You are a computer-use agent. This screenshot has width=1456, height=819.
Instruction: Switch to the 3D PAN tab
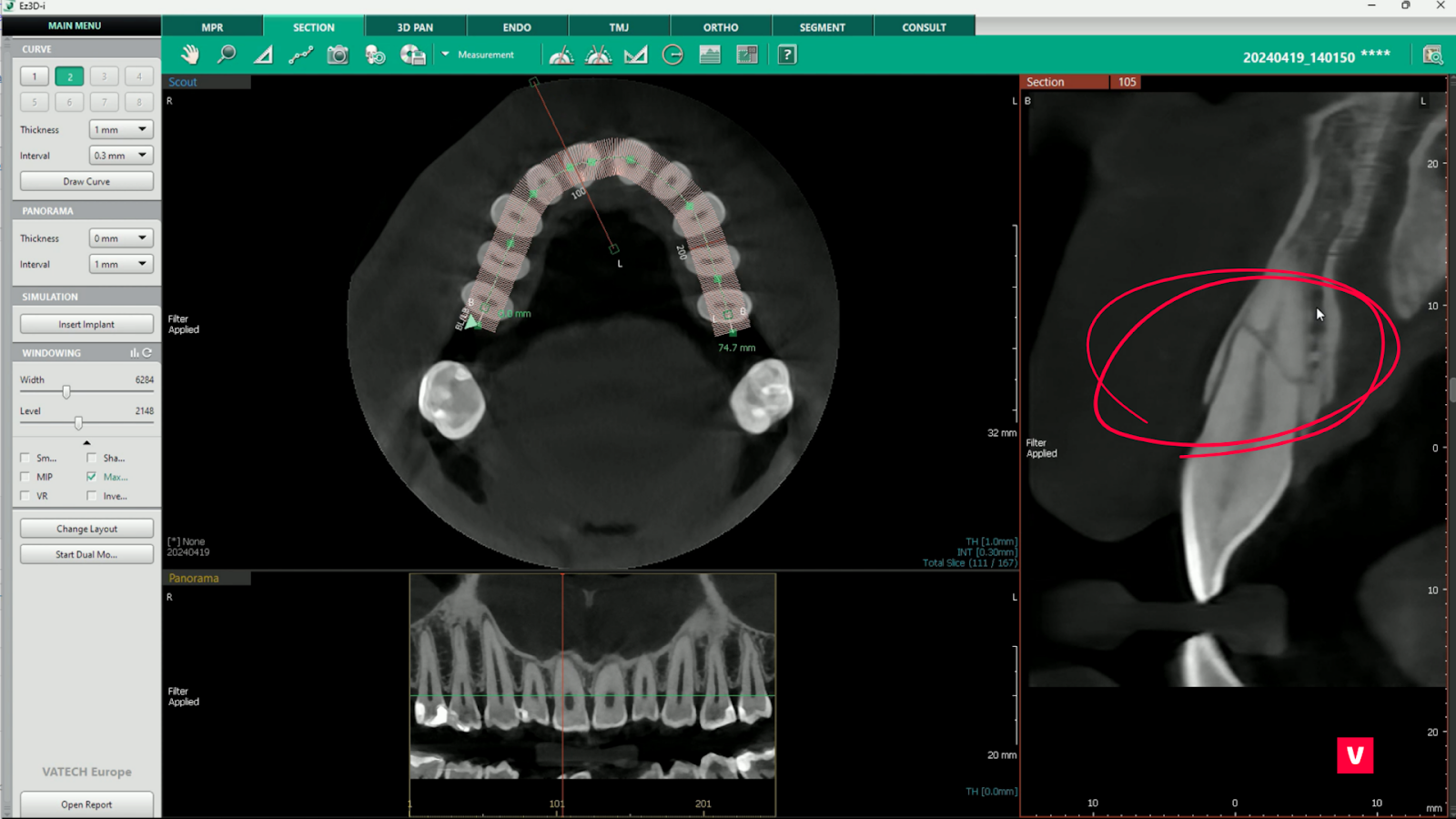[x=415, y=27]
